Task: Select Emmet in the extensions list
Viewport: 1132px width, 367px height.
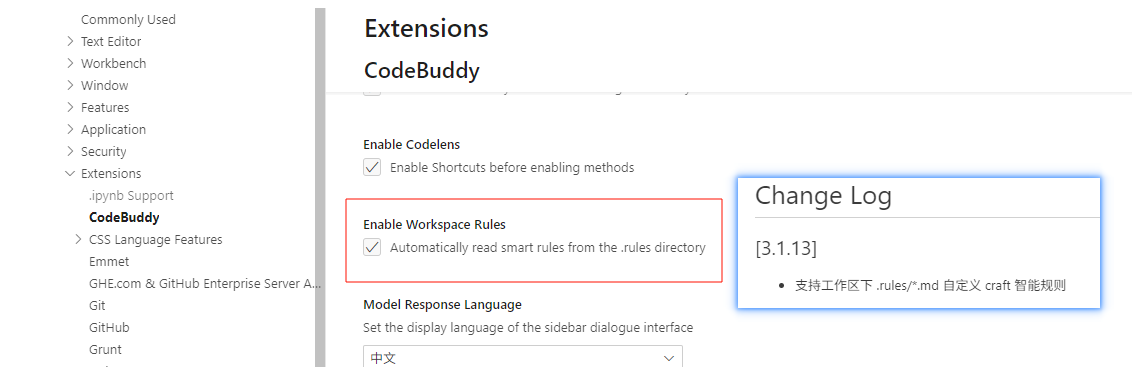Action: point(109,262)
